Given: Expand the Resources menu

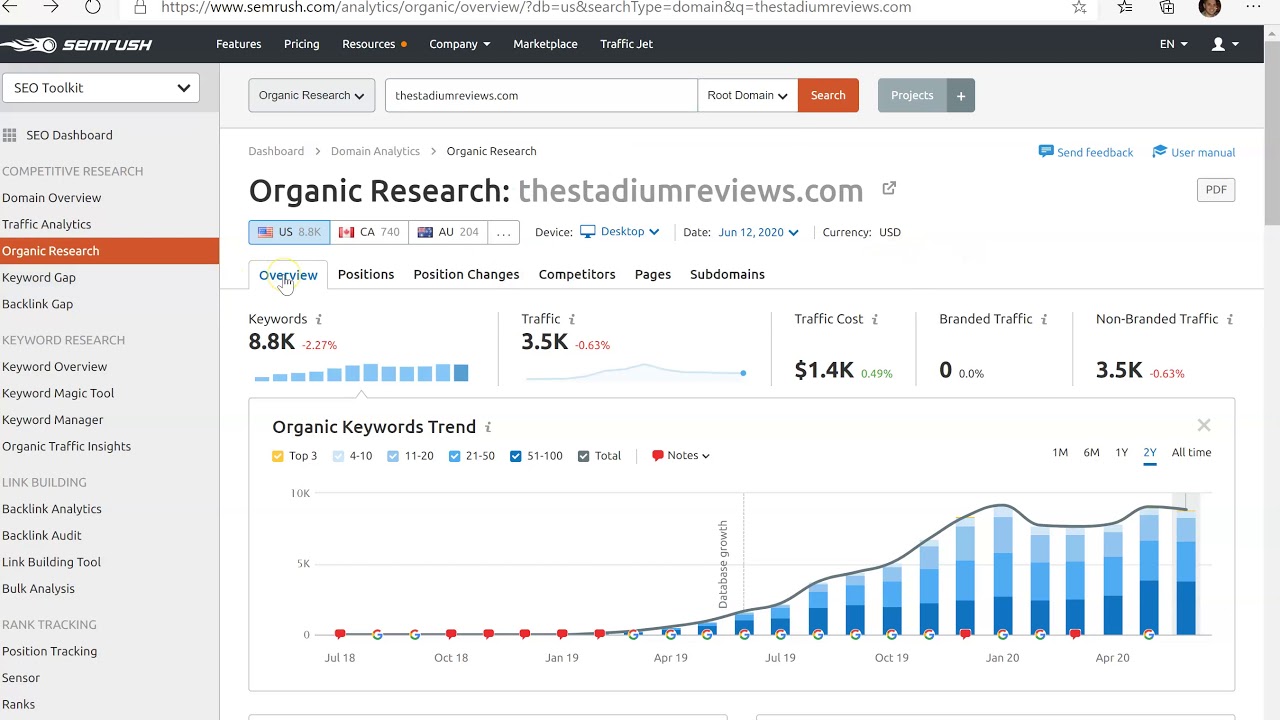Looking at the screenshot, I should coord(374,44).
